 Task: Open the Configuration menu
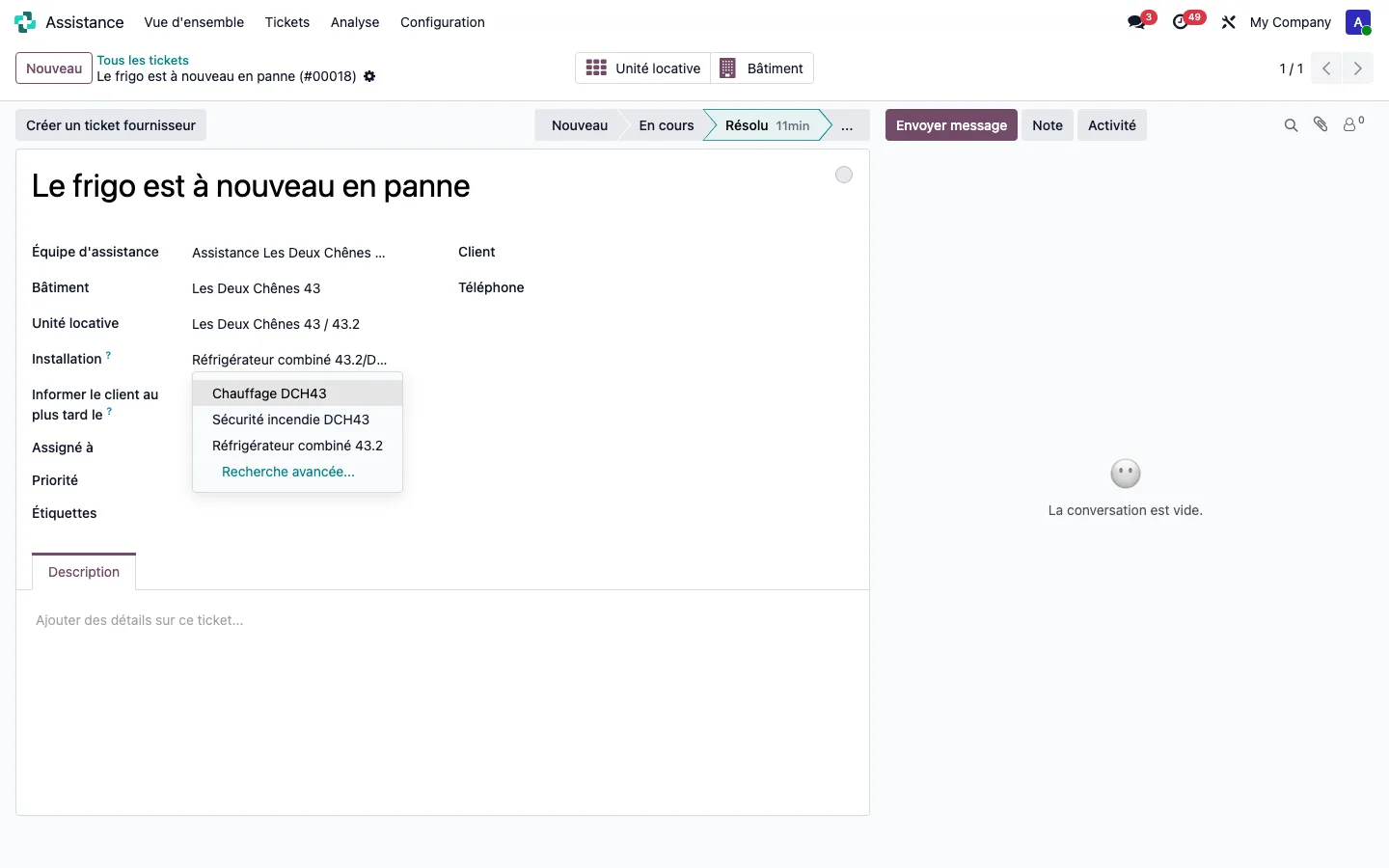[x=443, y=22]
